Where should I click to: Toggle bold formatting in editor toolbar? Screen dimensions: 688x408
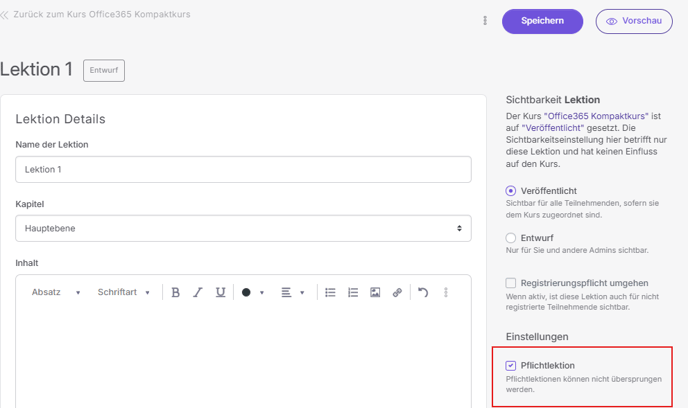pyautogui.click(x=176, y=292)
